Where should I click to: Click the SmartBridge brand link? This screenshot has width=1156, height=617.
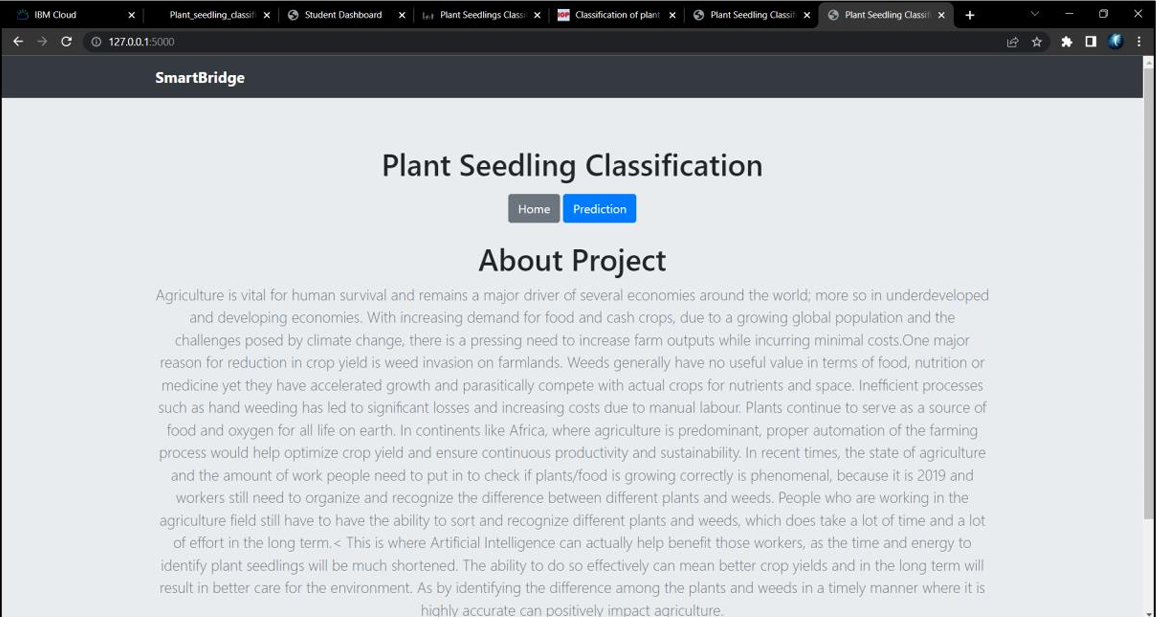click(x=200, y=77)
